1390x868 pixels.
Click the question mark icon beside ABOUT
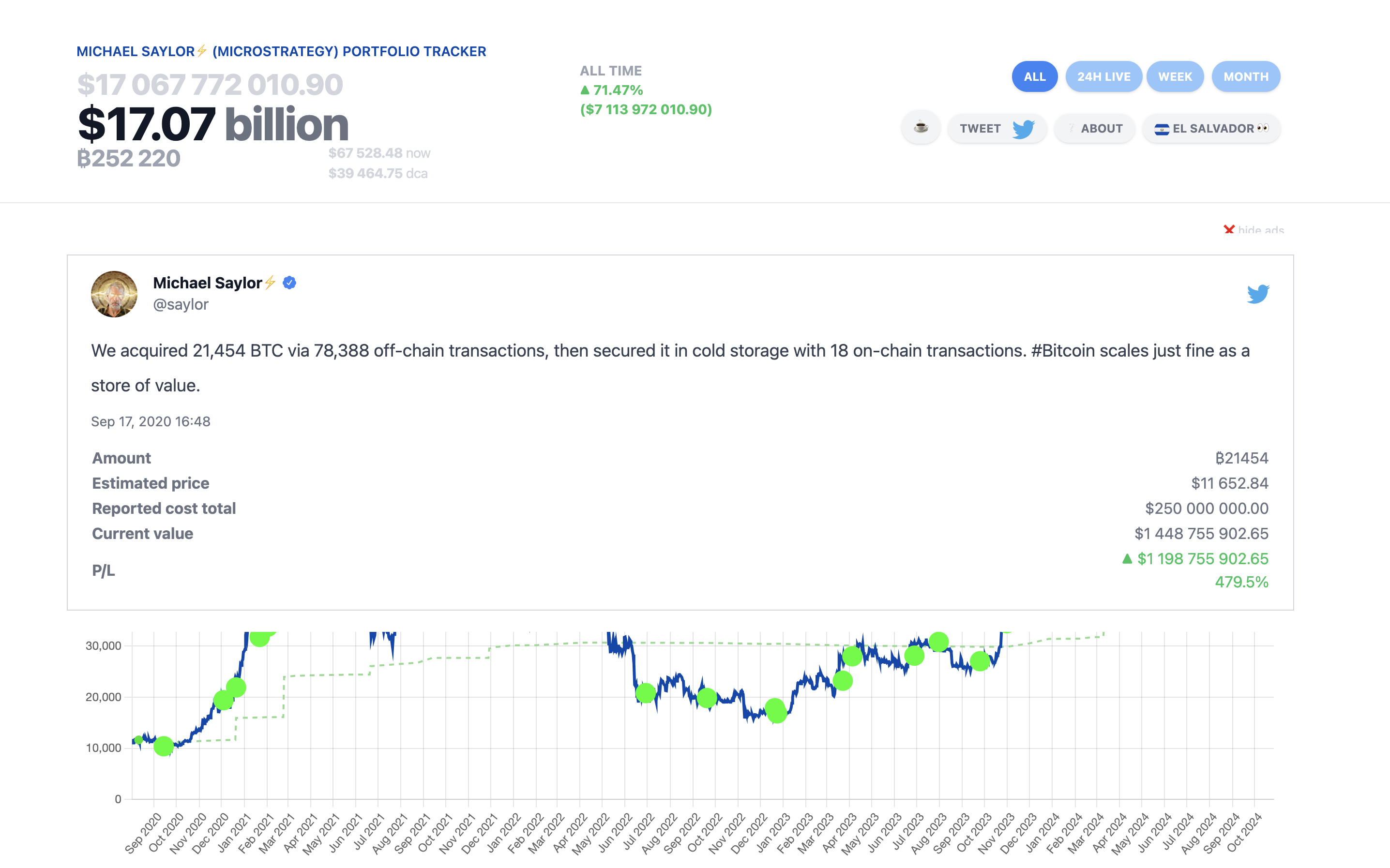pyautogui.click(x=1072, y=128)
